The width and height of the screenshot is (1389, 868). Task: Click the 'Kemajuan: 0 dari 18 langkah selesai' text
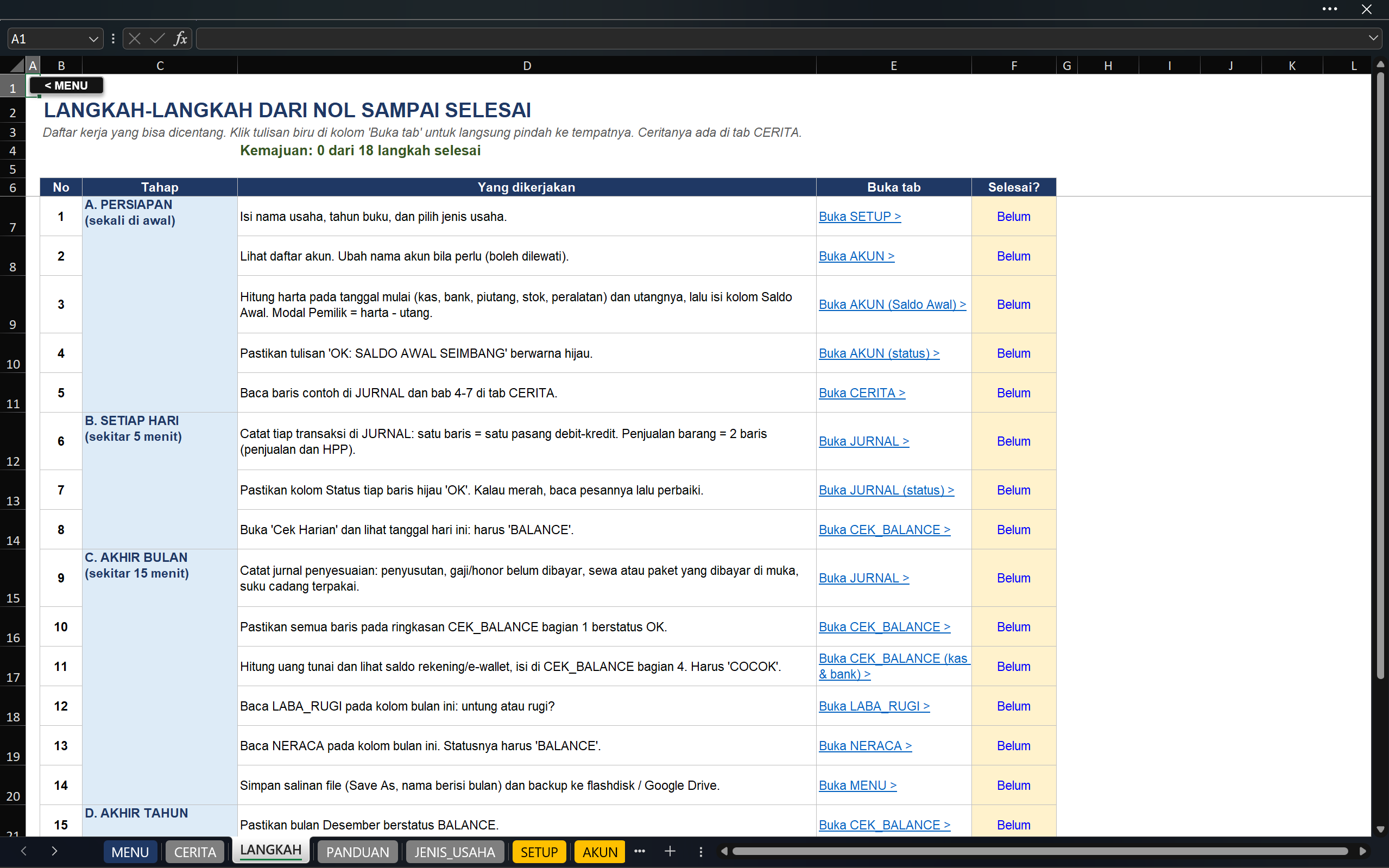pyautogui.click(x=360, y=150)
